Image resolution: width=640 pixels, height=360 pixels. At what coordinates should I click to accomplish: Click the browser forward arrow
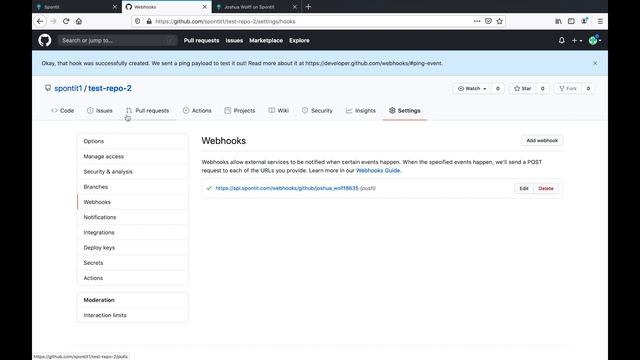(x=53, y=21)
